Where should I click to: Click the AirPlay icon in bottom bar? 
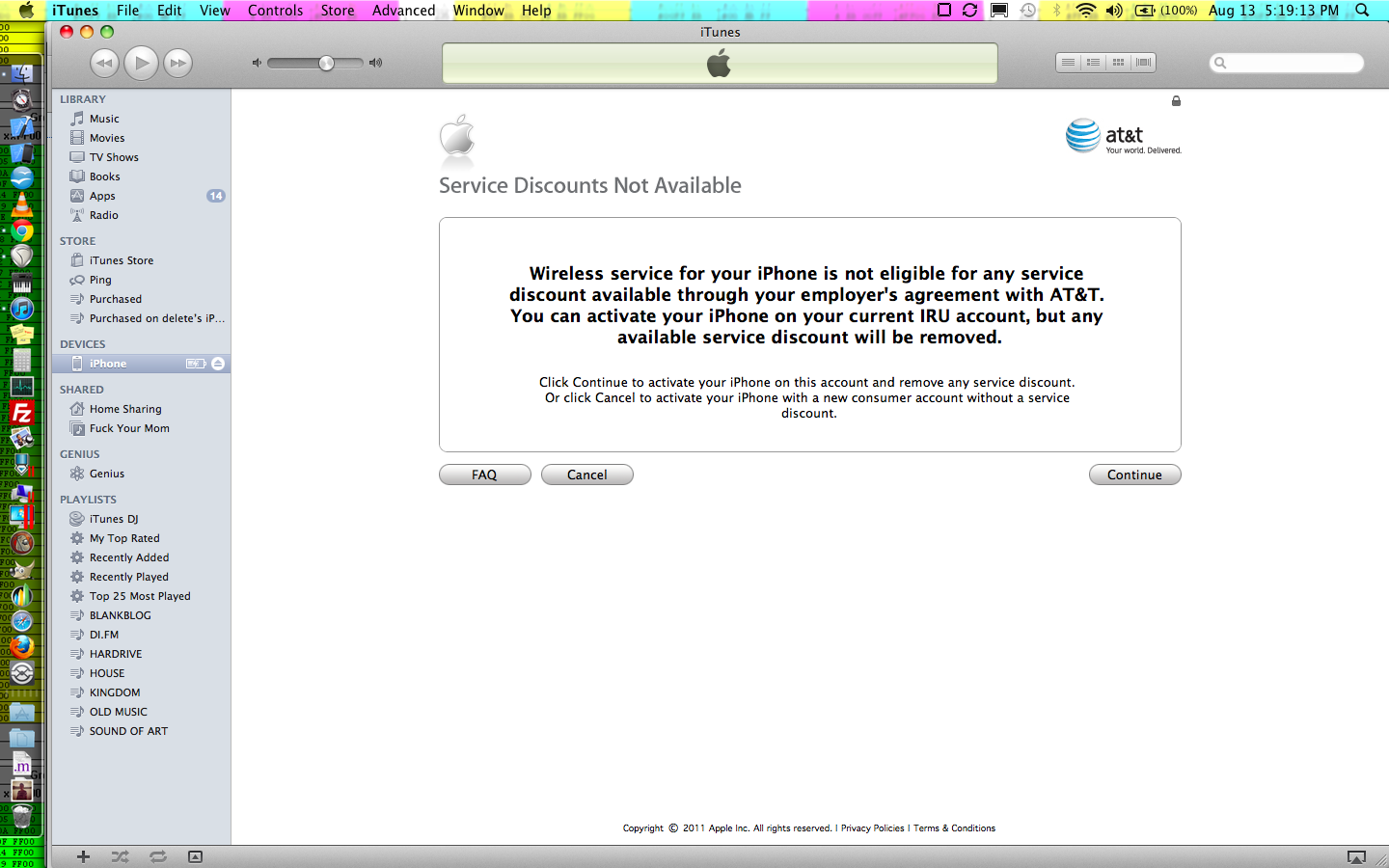pyautogui.click(x=1356, y=857)
